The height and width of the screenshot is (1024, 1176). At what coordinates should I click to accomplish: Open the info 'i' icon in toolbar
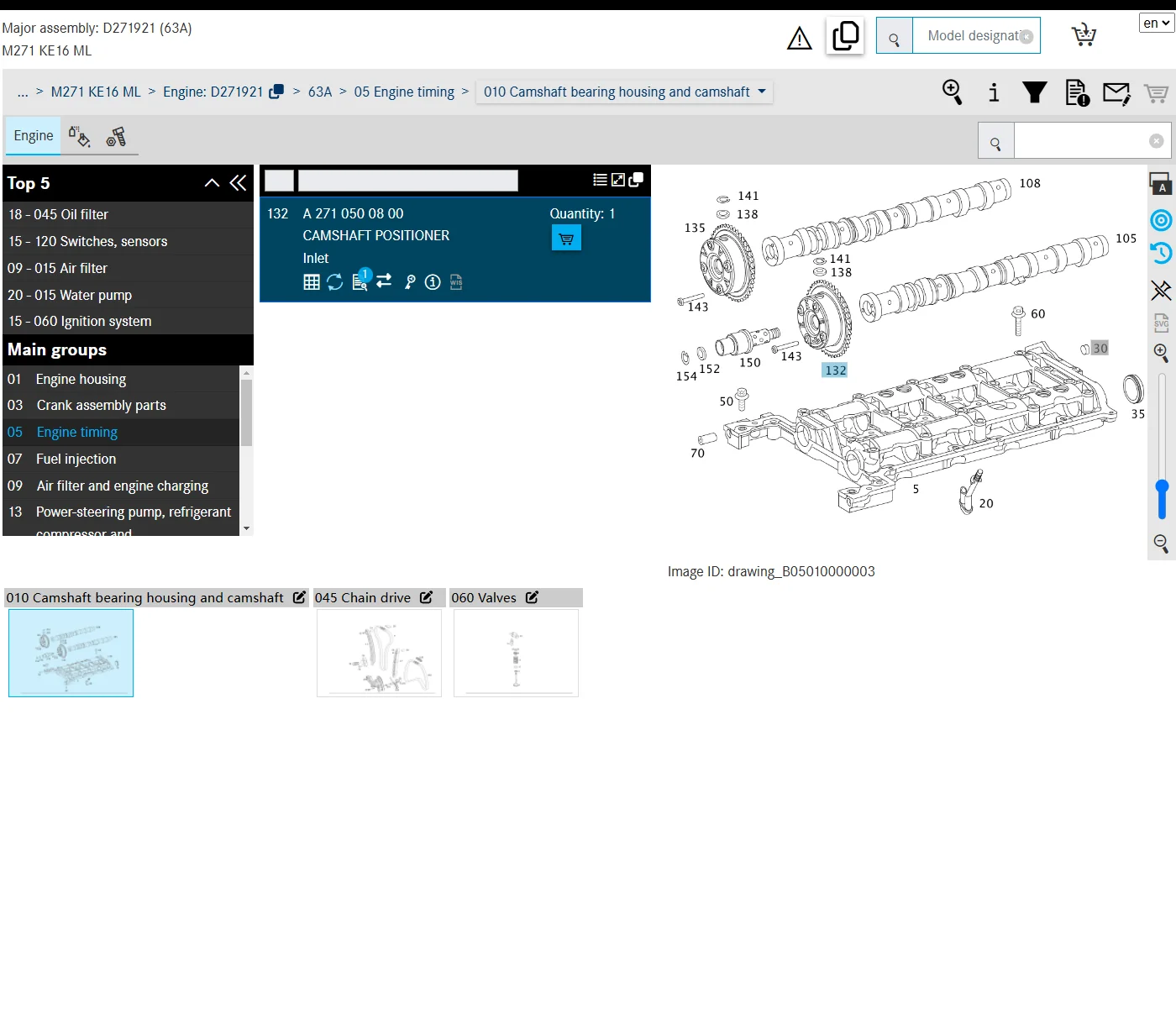point(994,92)
